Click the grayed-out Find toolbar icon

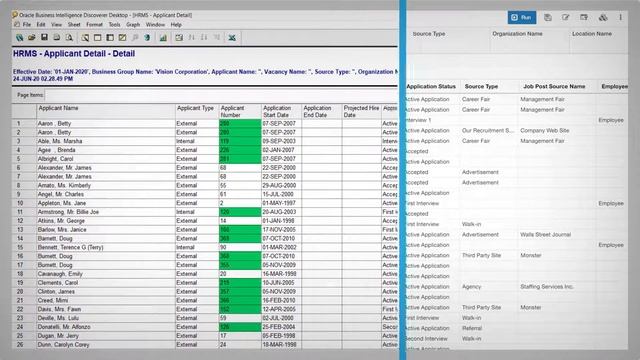(x=135, y=38)
